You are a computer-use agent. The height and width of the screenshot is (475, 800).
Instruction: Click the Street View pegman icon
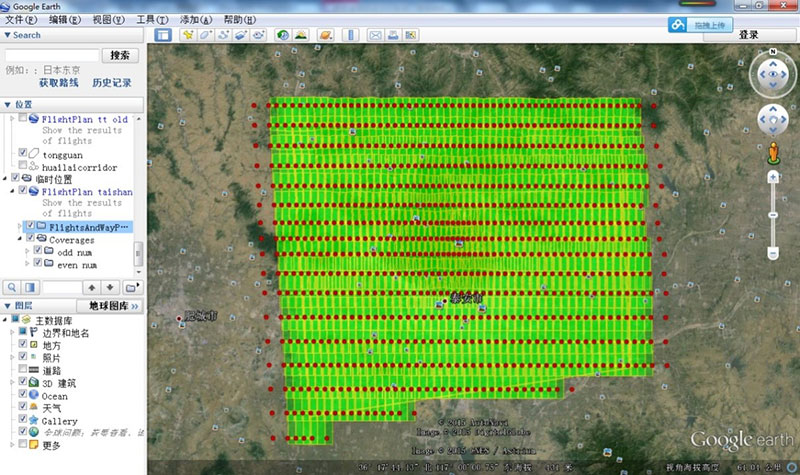coord(772,153)
